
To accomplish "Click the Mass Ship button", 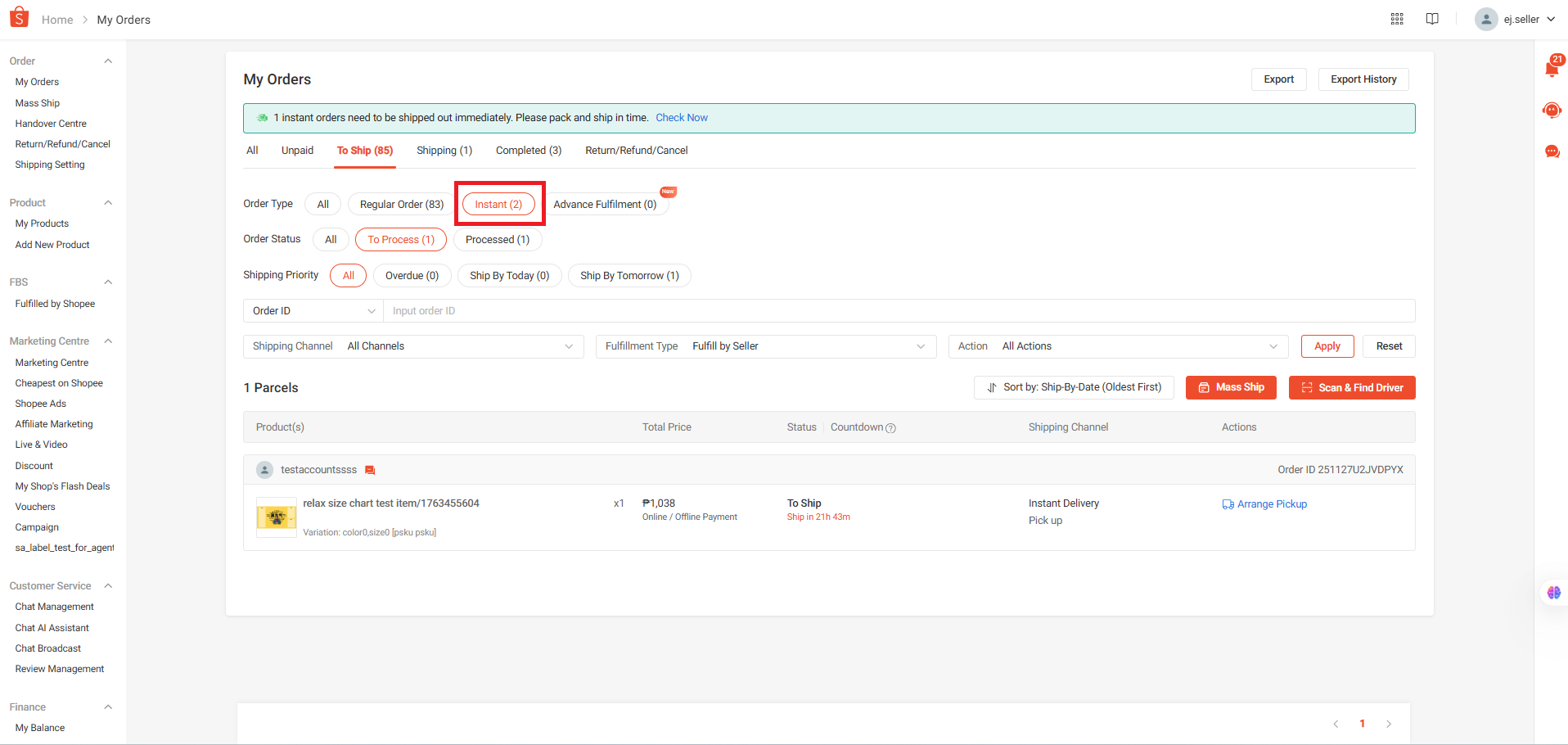I will (1231, 387).
